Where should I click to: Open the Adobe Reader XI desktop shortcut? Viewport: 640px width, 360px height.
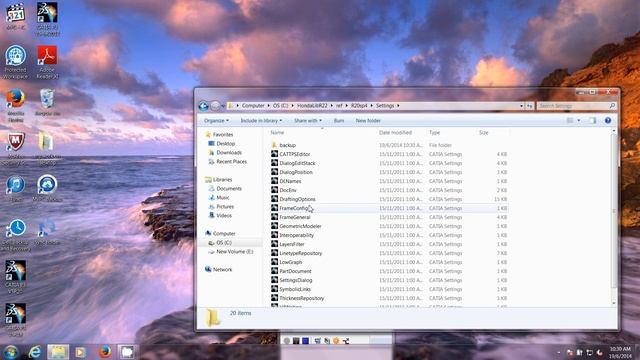(x=47, y=56)
